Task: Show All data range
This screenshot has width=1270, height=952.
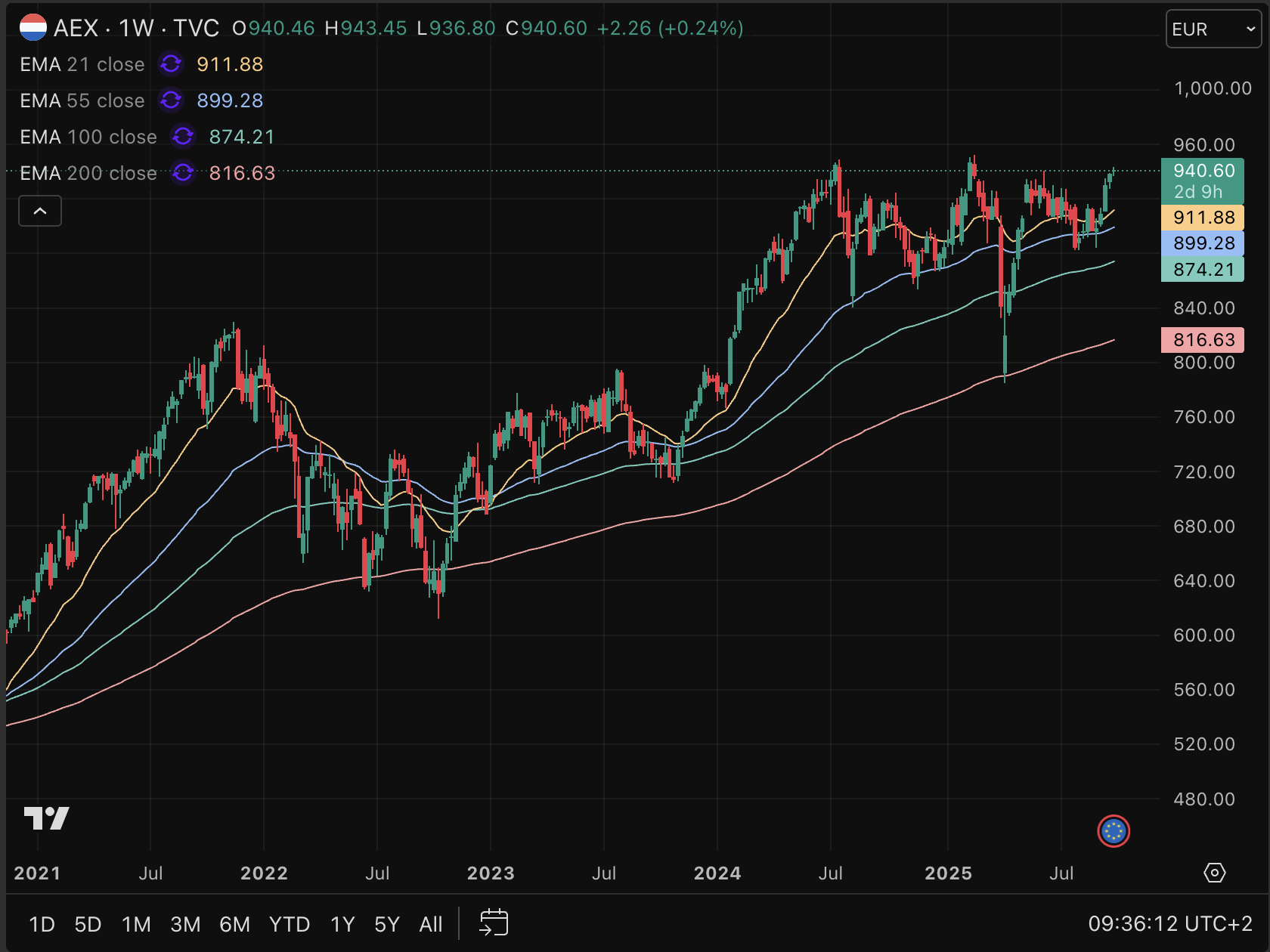Action: tap(431, 924)
